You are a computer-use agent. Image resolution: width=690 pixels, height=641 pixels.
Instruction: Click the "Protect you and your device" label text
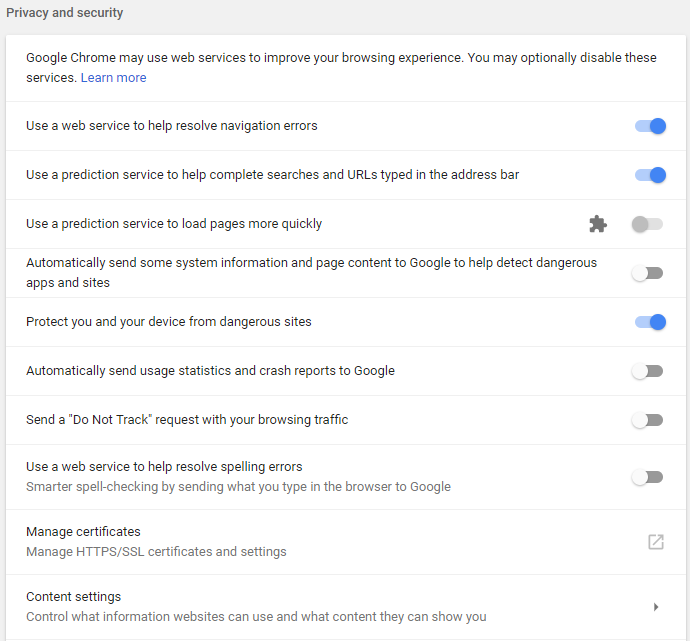point(169,322)
